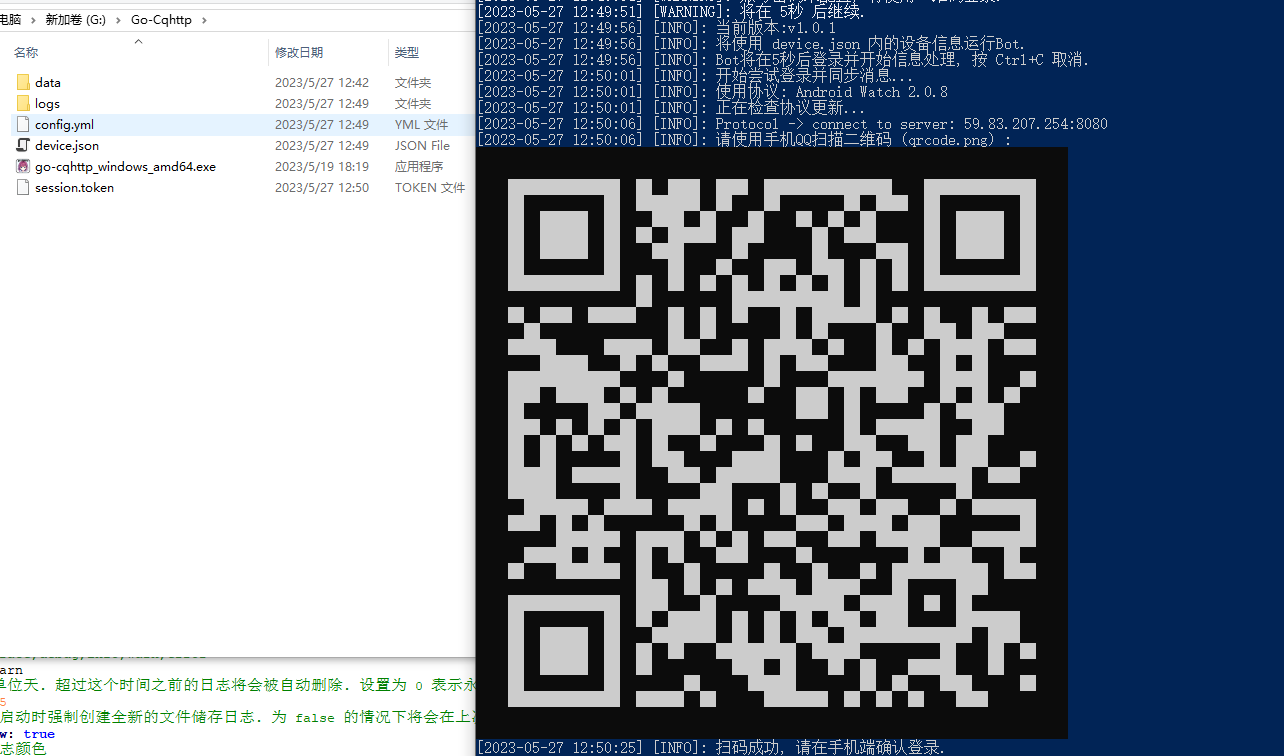Viewport: 1284px width, 756px height.
Task: Click the sort-direction arrow above the 名称 column
Action: [138, 41]
